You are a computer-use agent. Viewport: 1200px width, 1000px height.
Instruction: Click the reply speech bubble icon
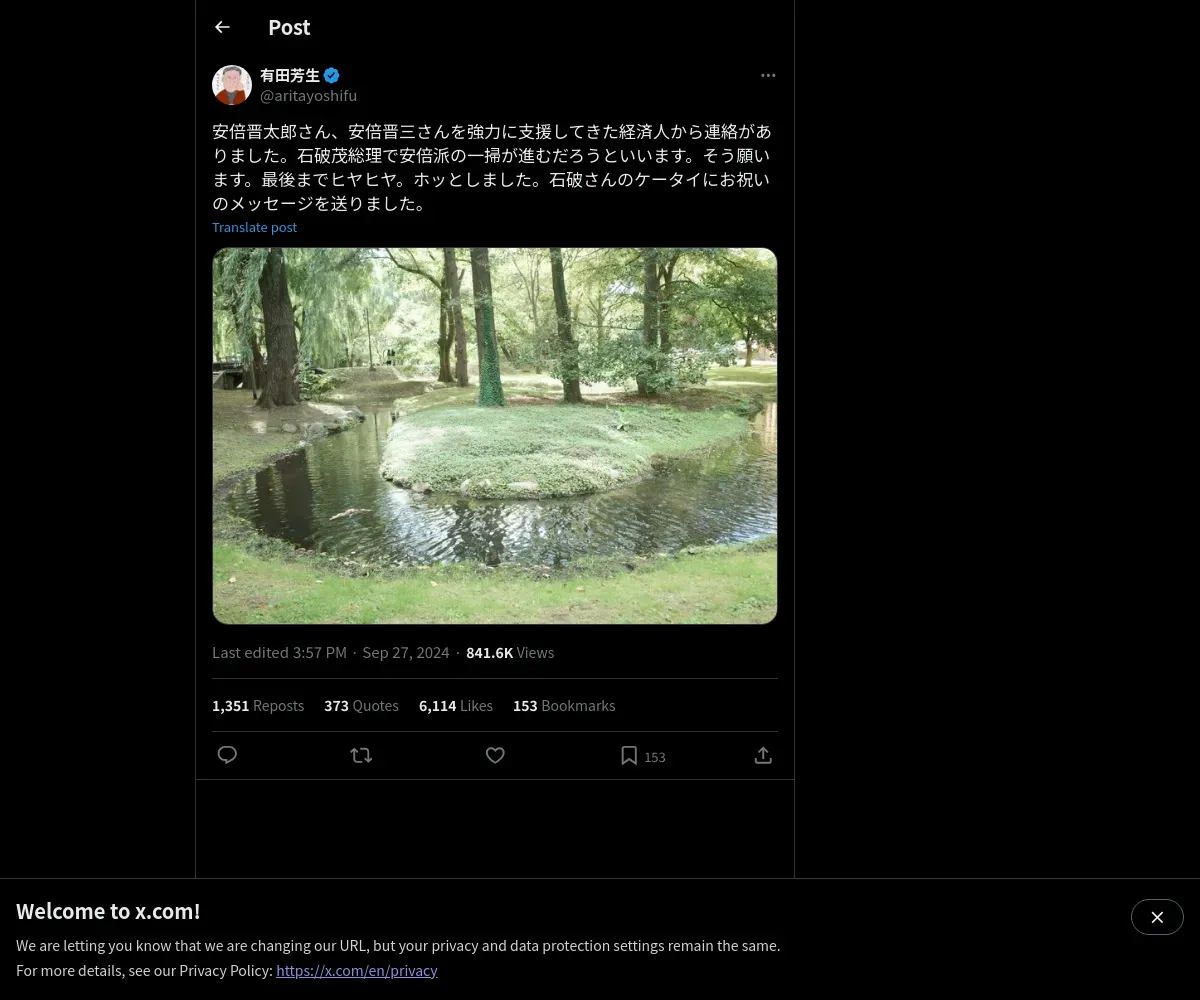(x=227, y=755)
